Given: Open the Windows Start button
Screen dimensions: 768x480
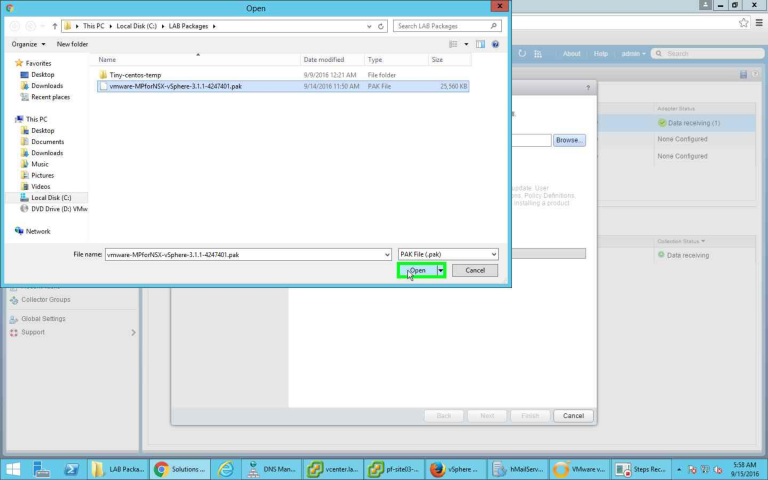Looking at the screenshot, I should [13, 469].
